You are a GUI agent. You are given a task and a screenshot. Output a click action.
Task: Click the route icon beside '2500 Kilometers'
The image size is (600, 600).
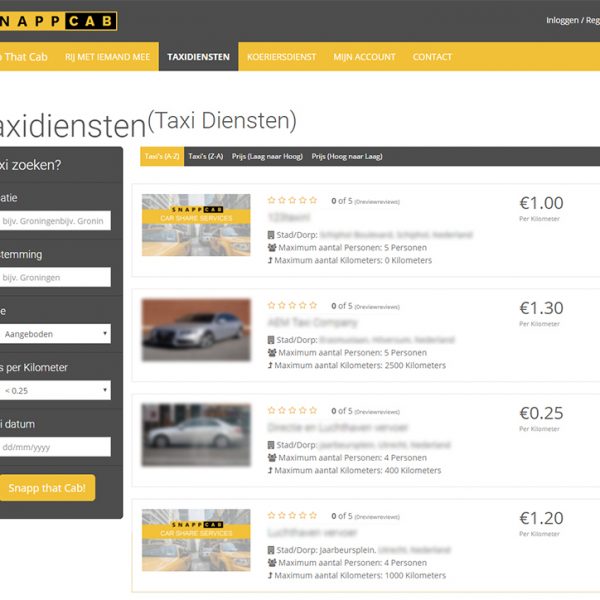[x=270, y=365]
